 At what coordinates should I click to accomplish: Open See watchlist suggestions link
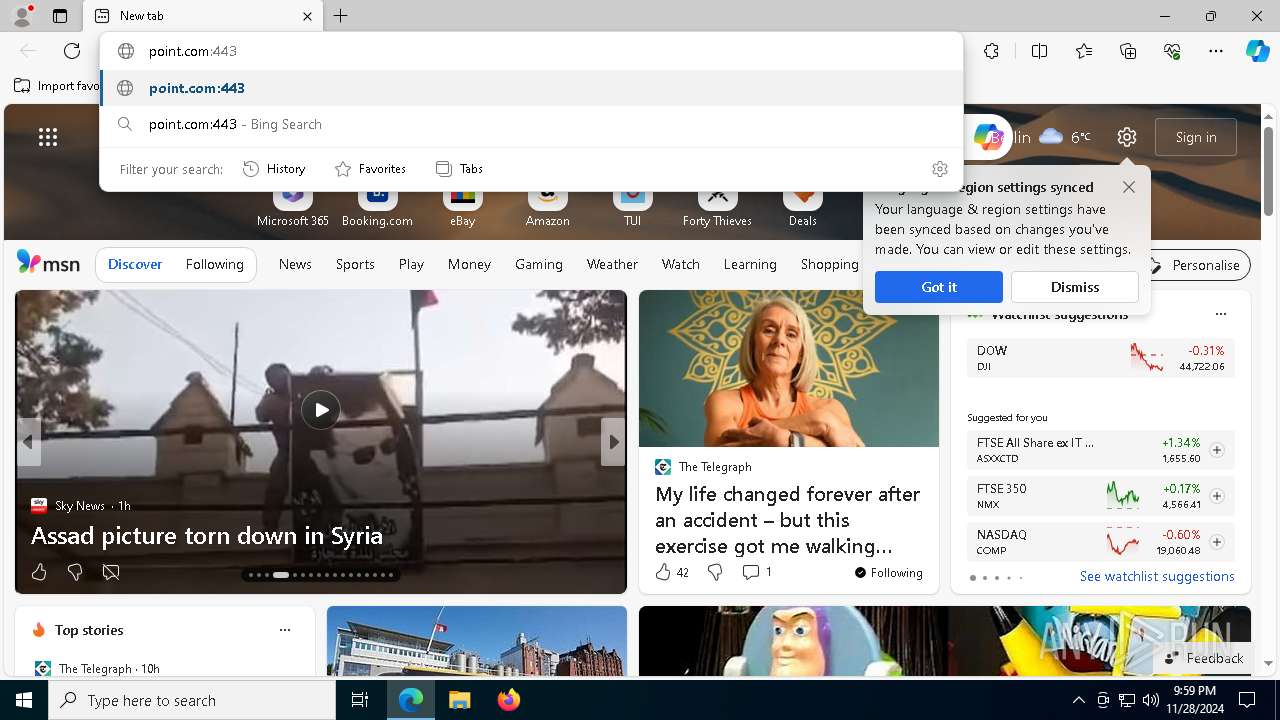1157,576
